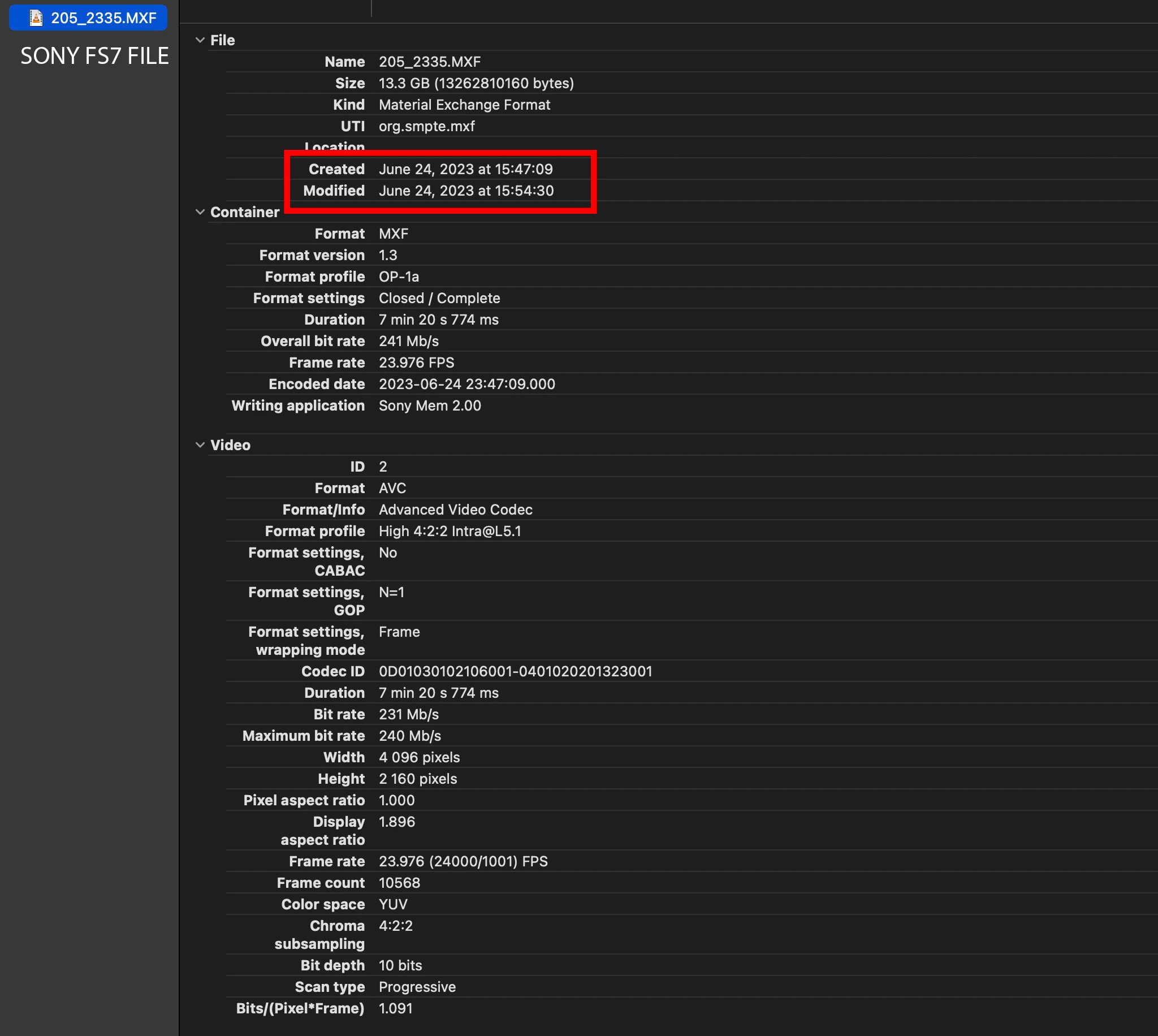The image size is (1158, 1036).
Task: Collapse the File section chevron
Action: pyautogui.click(x=200, y=40)
